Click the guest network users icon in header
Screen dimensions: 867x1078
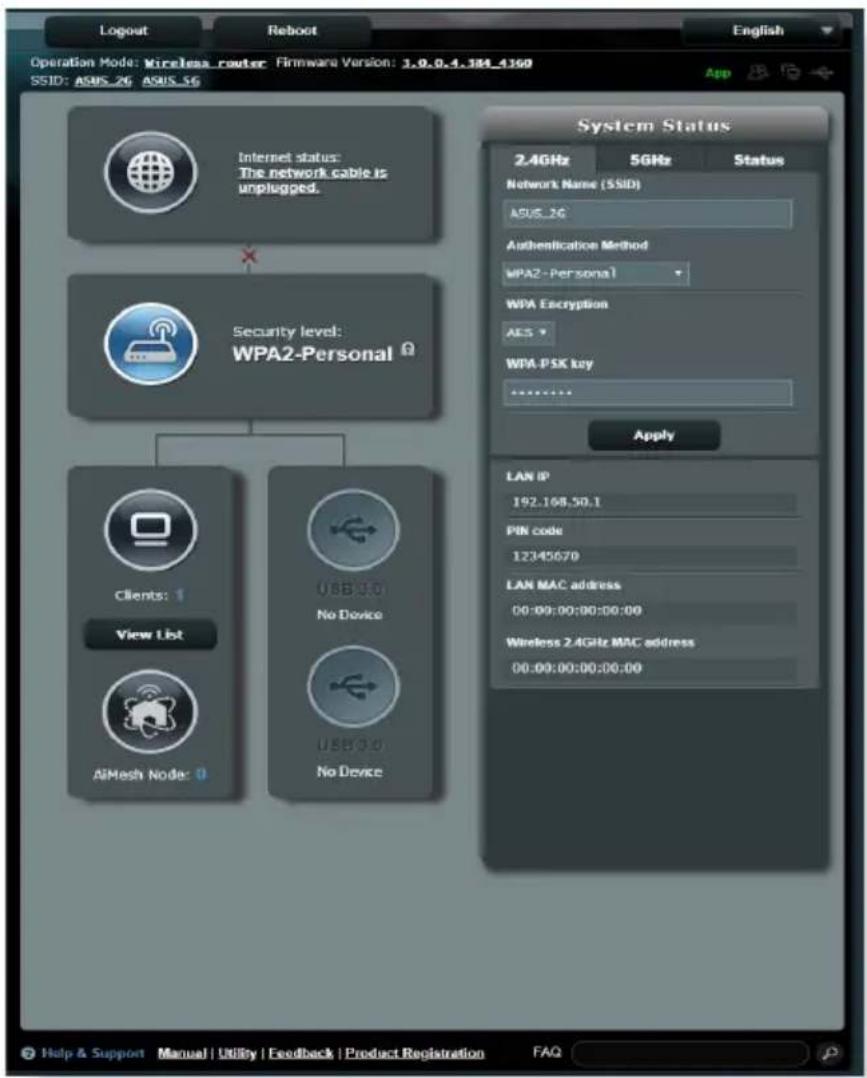[757, 72]
